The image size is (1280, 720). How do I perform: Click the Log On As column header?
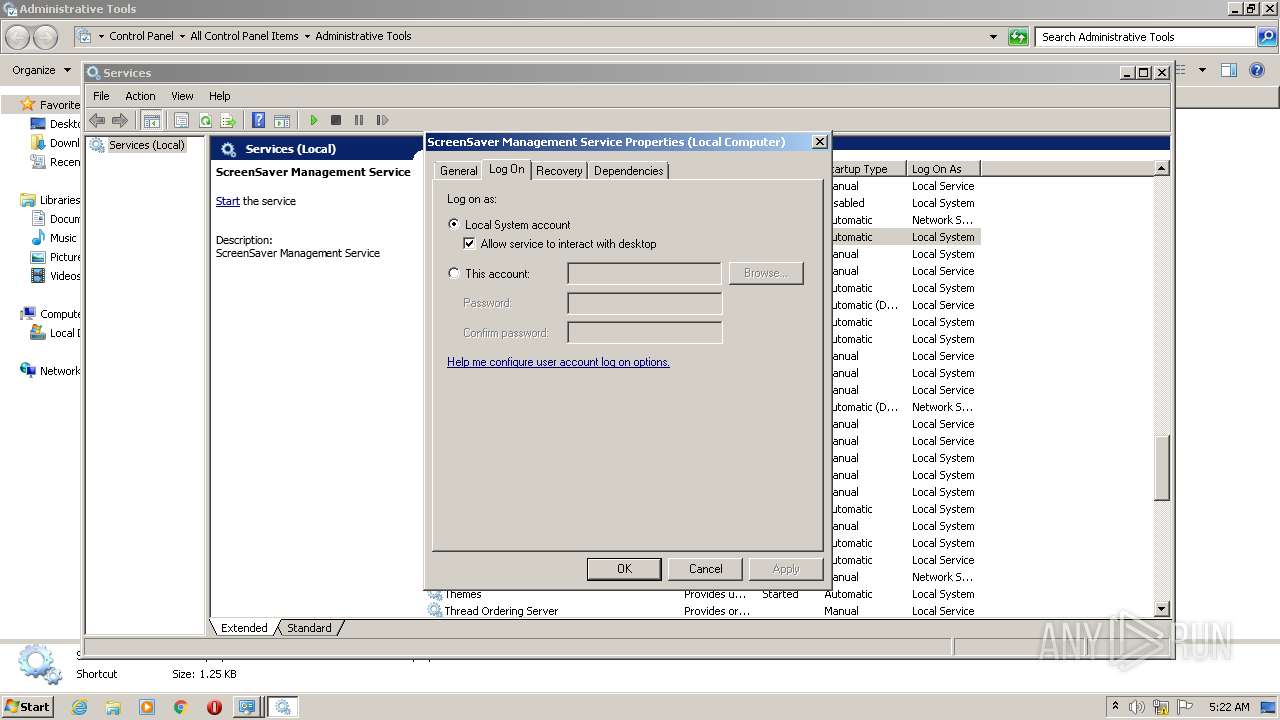click(x=943, y=169)
